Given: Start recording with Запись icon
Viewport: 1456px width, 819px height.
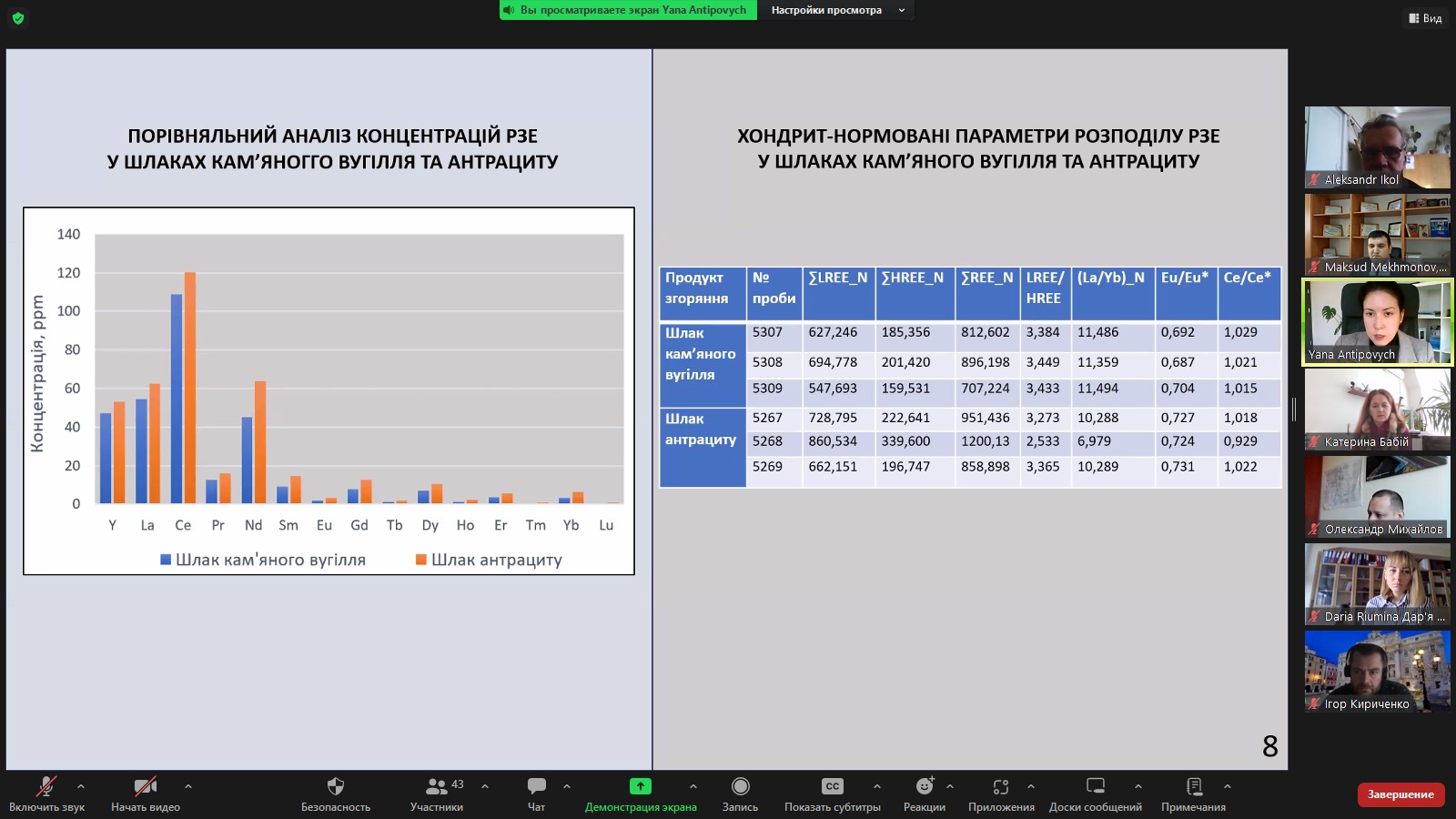Looking at the screenshot, I should coord(740,787).
